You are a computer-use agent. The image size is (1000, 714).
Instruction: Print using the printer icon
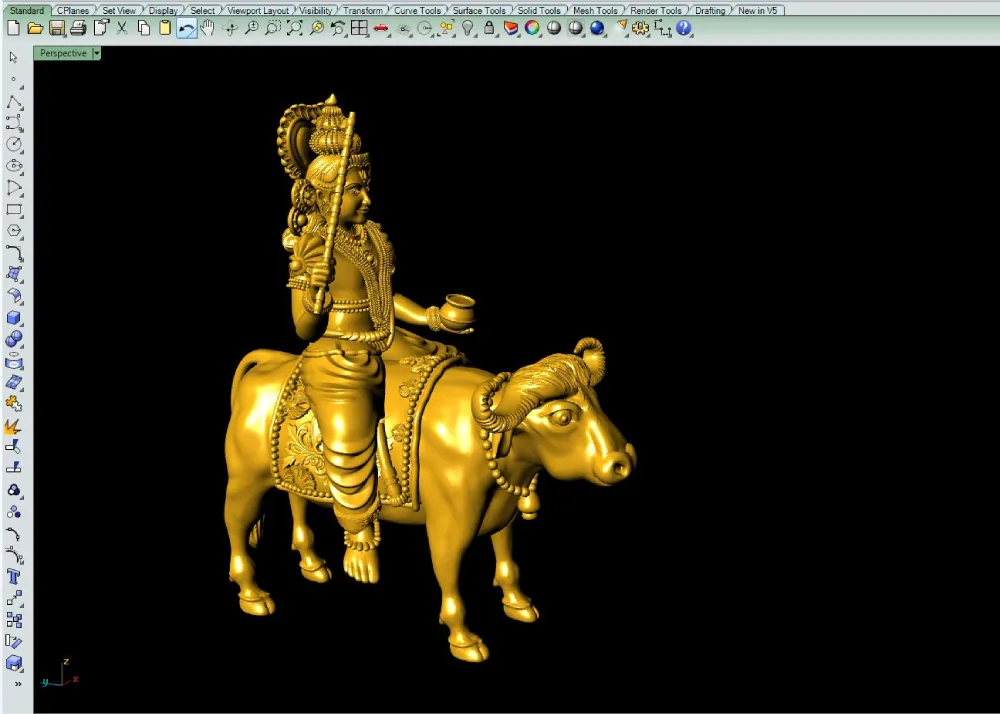(x=78, y=28)
